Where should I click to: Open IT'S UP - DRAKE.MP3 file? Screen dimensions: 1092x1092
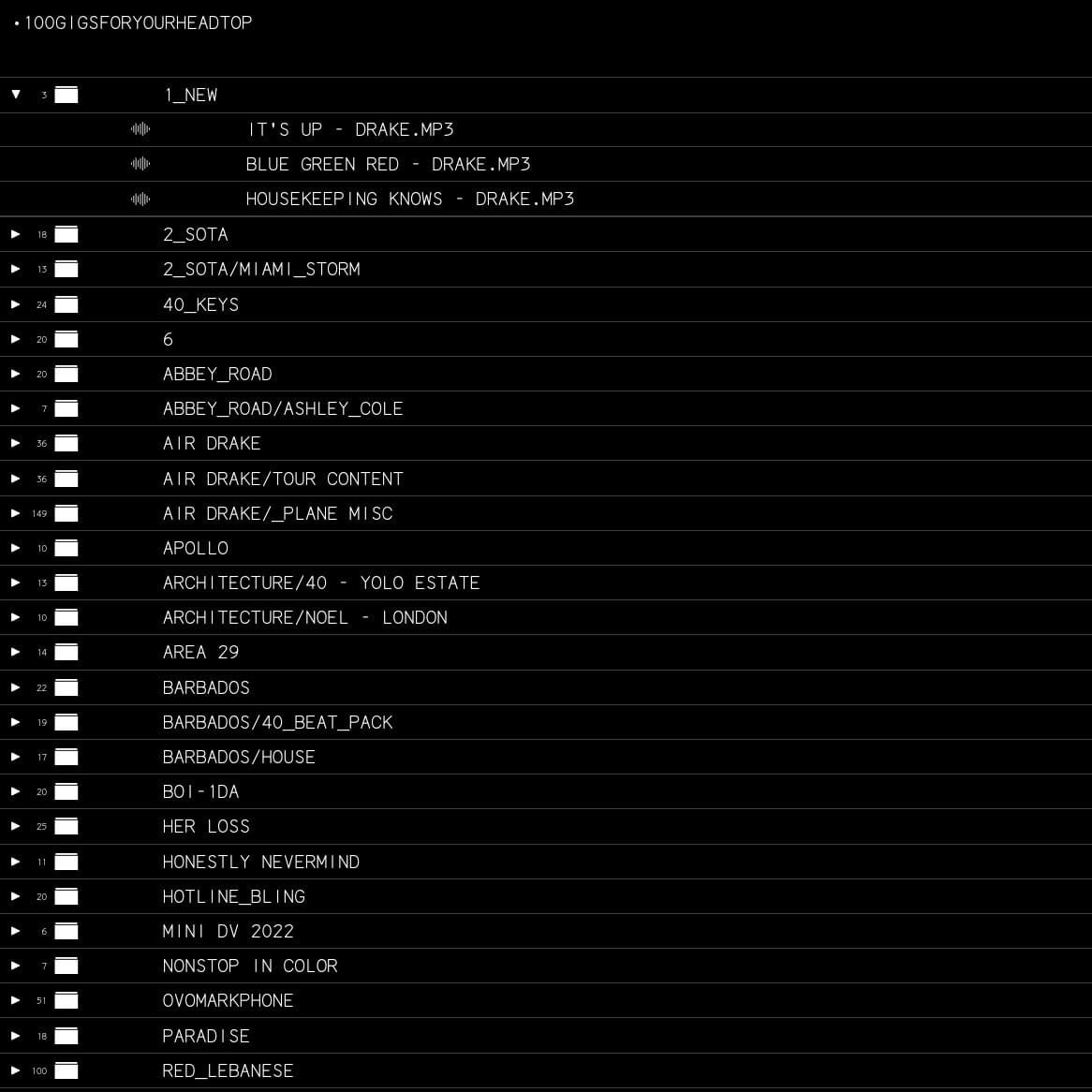click(x=350, y=129)
